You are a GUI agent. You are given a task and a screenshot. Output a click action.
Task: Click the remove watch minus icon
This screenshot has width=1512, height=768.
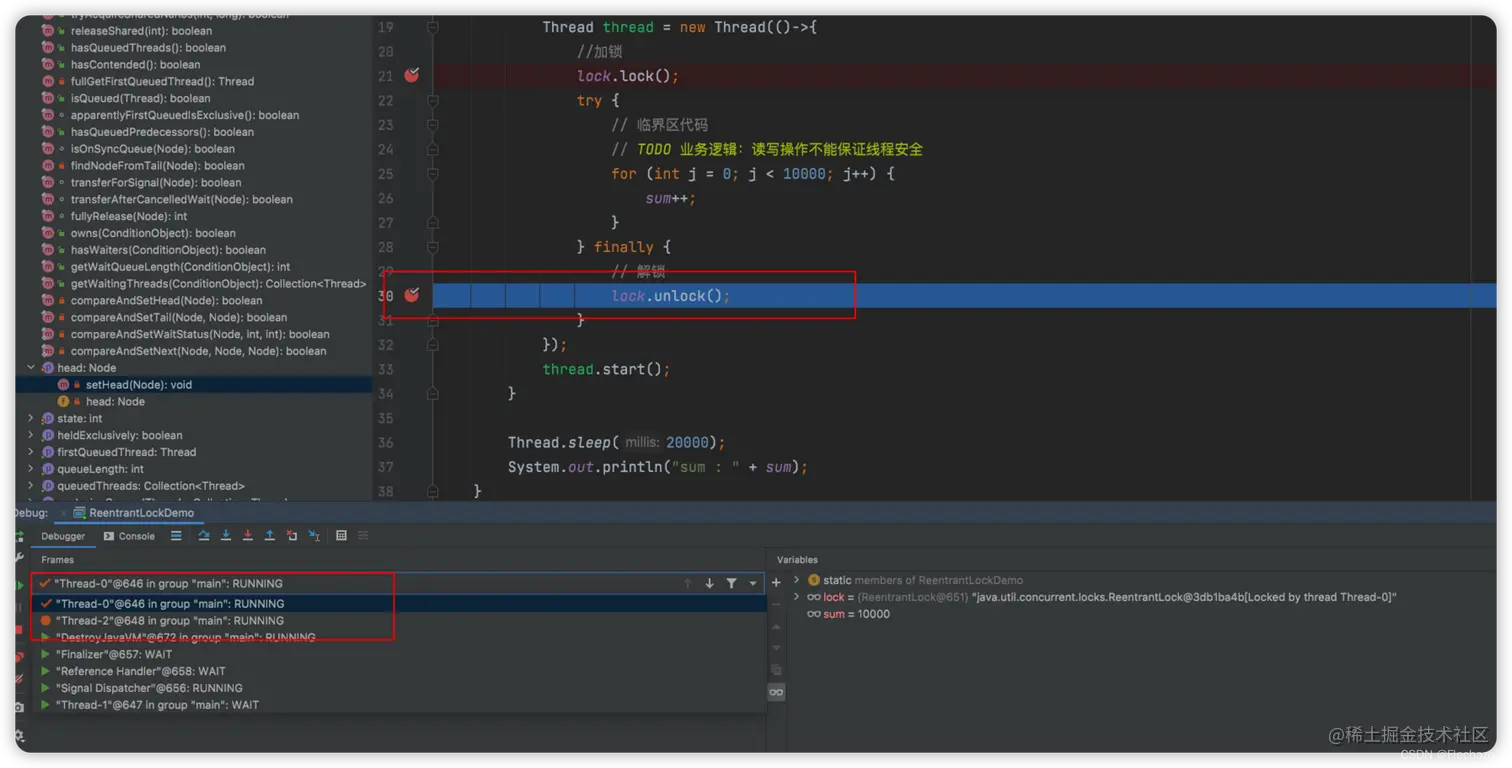[x=776, y=604]
